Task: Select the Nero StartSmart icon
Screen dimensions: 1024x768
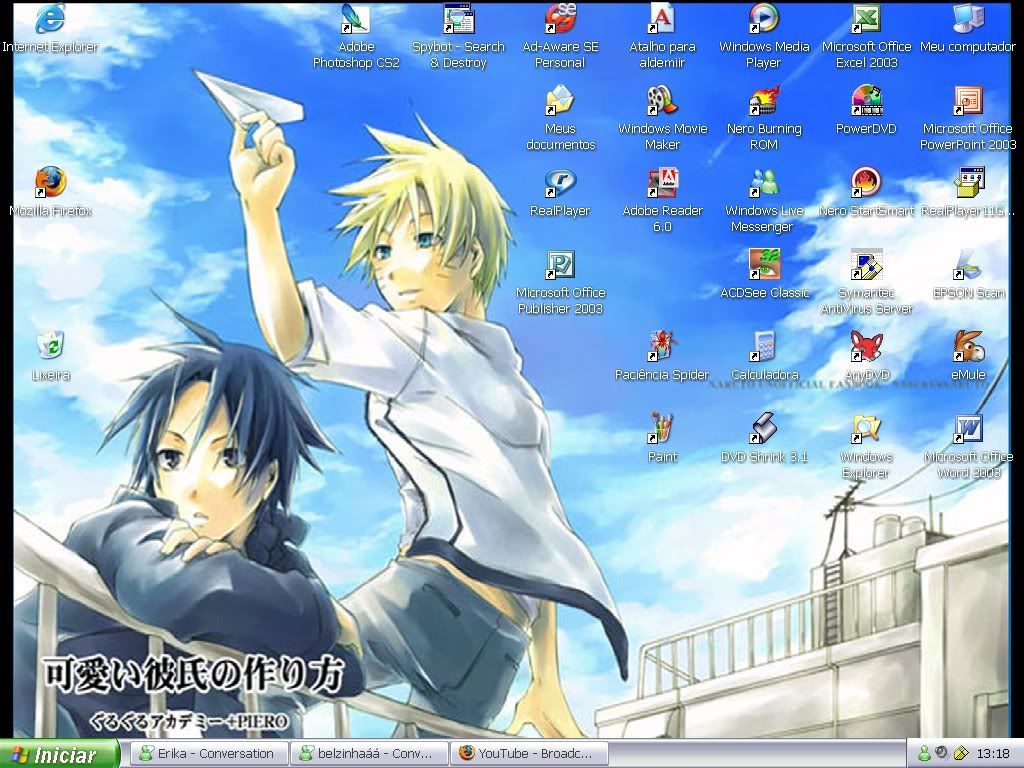Action: pyautogui.click(x=866, y=183)
